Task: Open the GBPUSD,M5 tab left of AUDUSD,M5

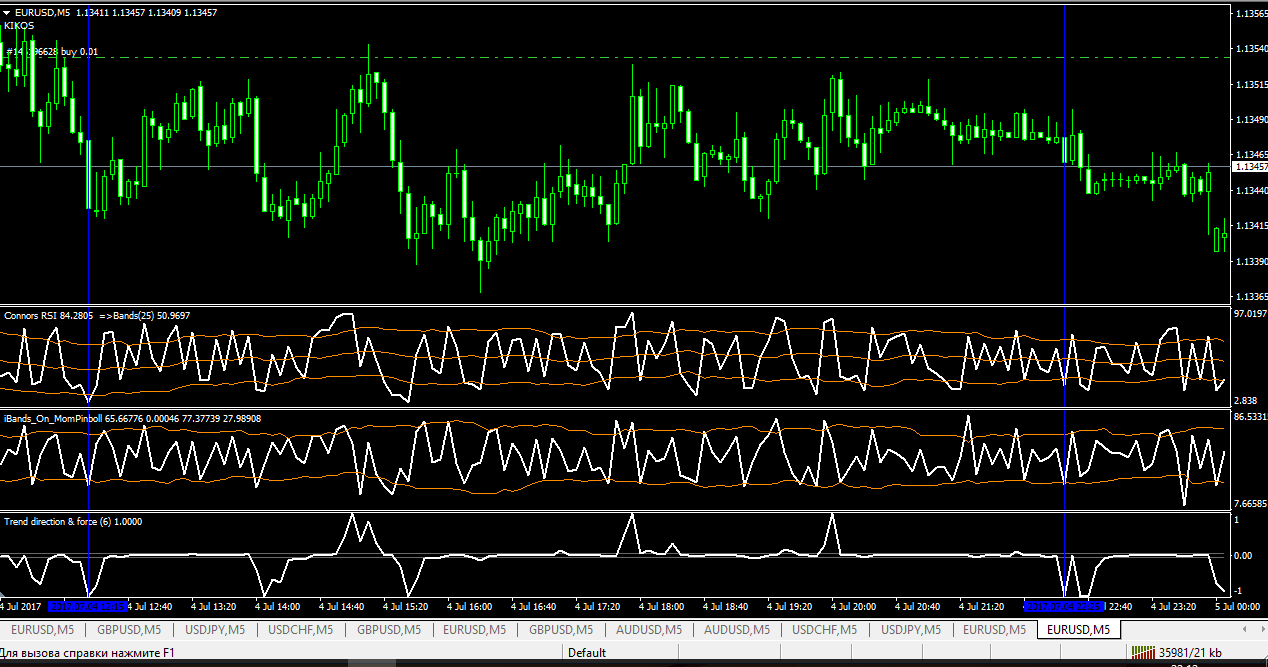Action: [561, 630]
